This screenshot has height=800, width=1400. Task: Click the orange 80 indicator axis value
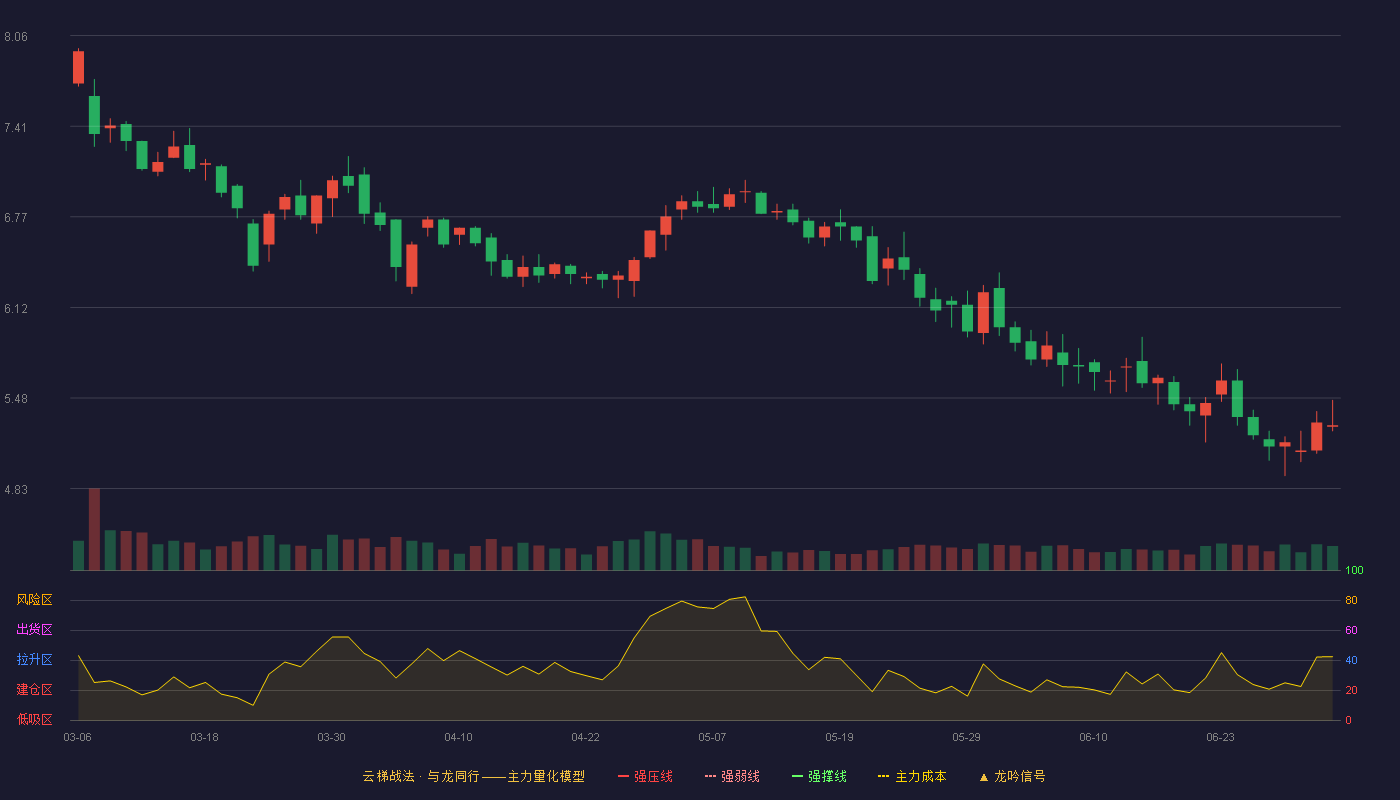pos(1351,601)
